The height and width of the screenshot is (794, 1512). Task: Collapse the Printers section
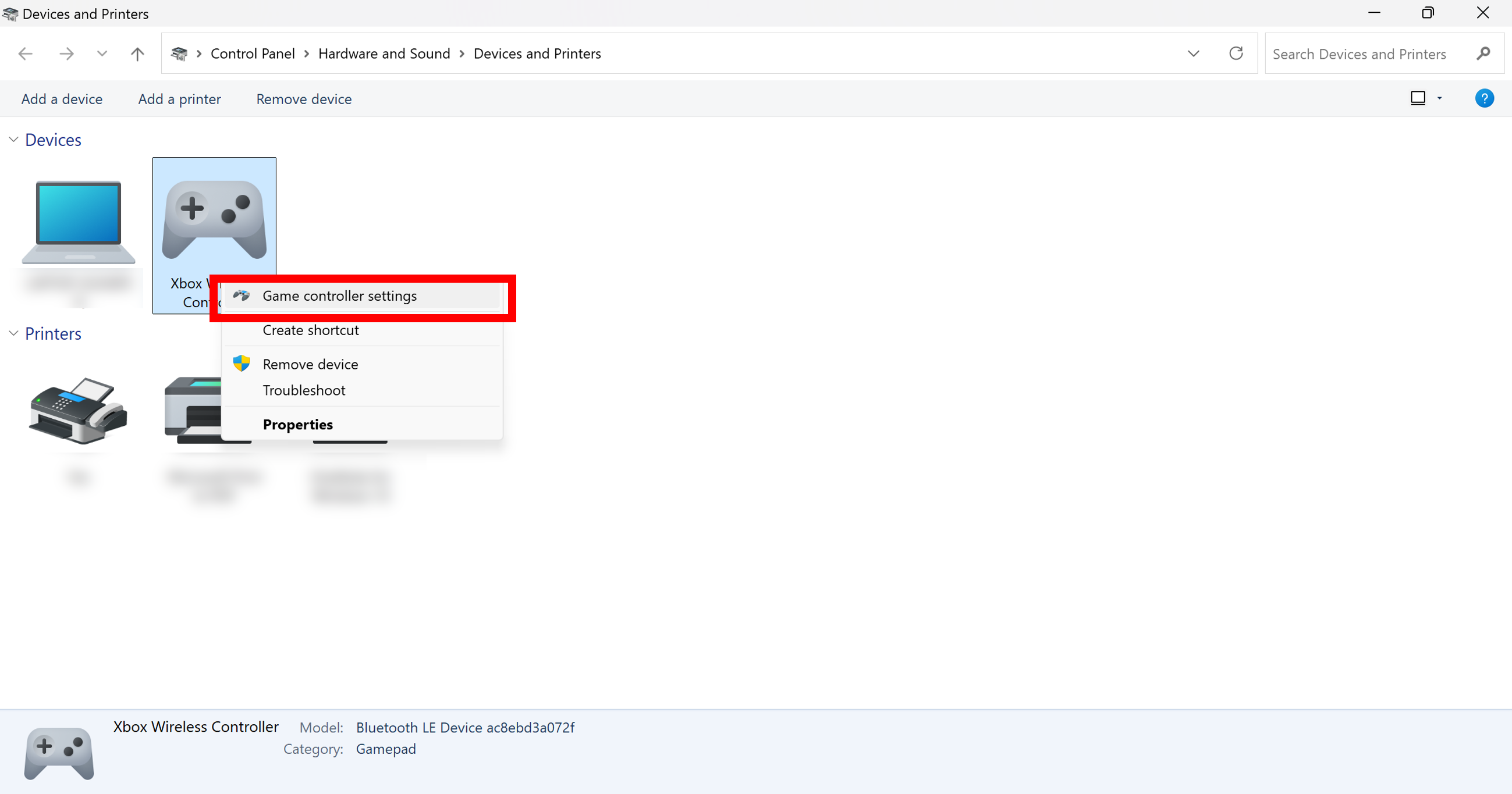pos(13,333)
